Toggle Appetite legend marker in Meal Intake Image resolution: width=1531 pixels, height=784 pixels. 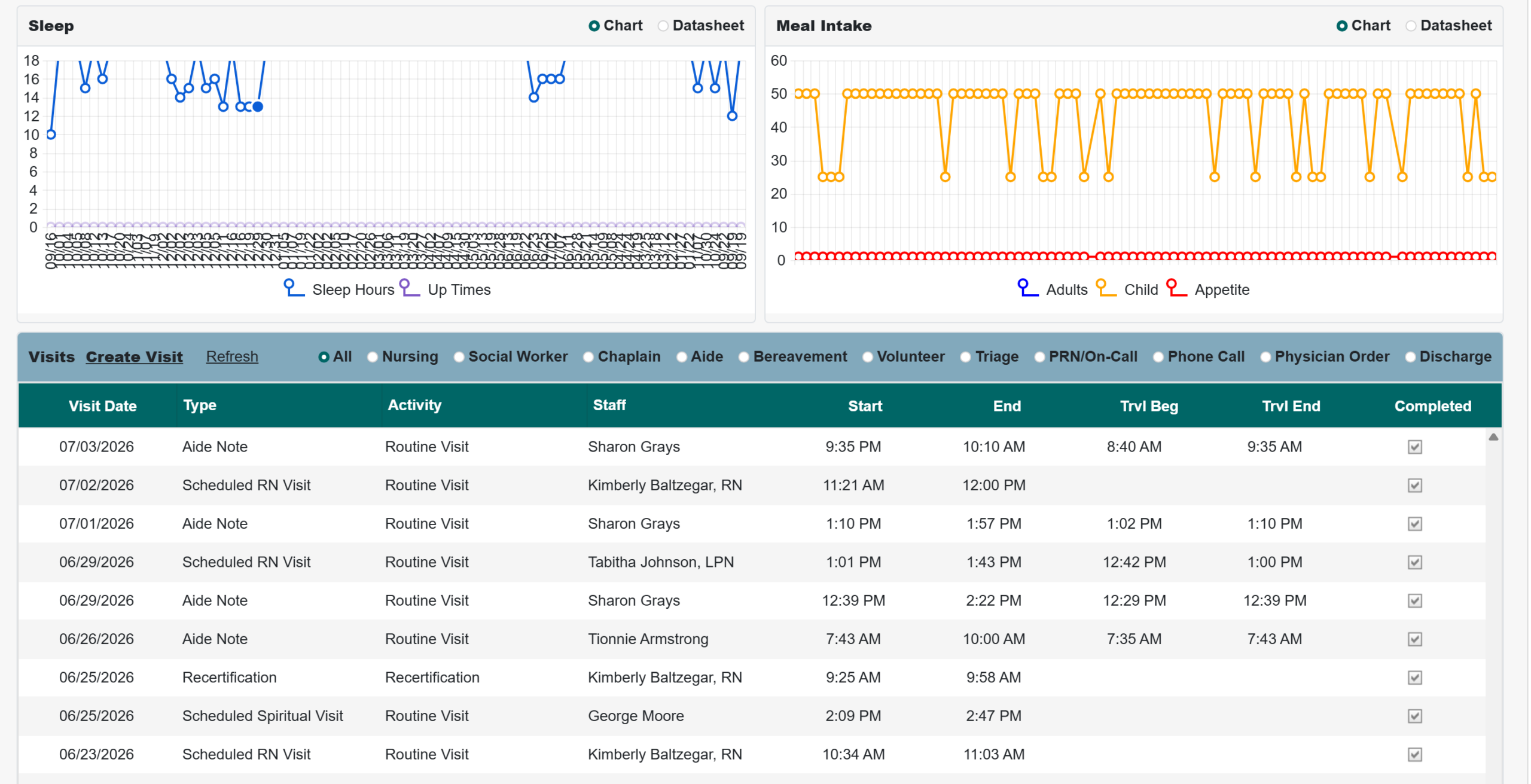coord(1177,288)
